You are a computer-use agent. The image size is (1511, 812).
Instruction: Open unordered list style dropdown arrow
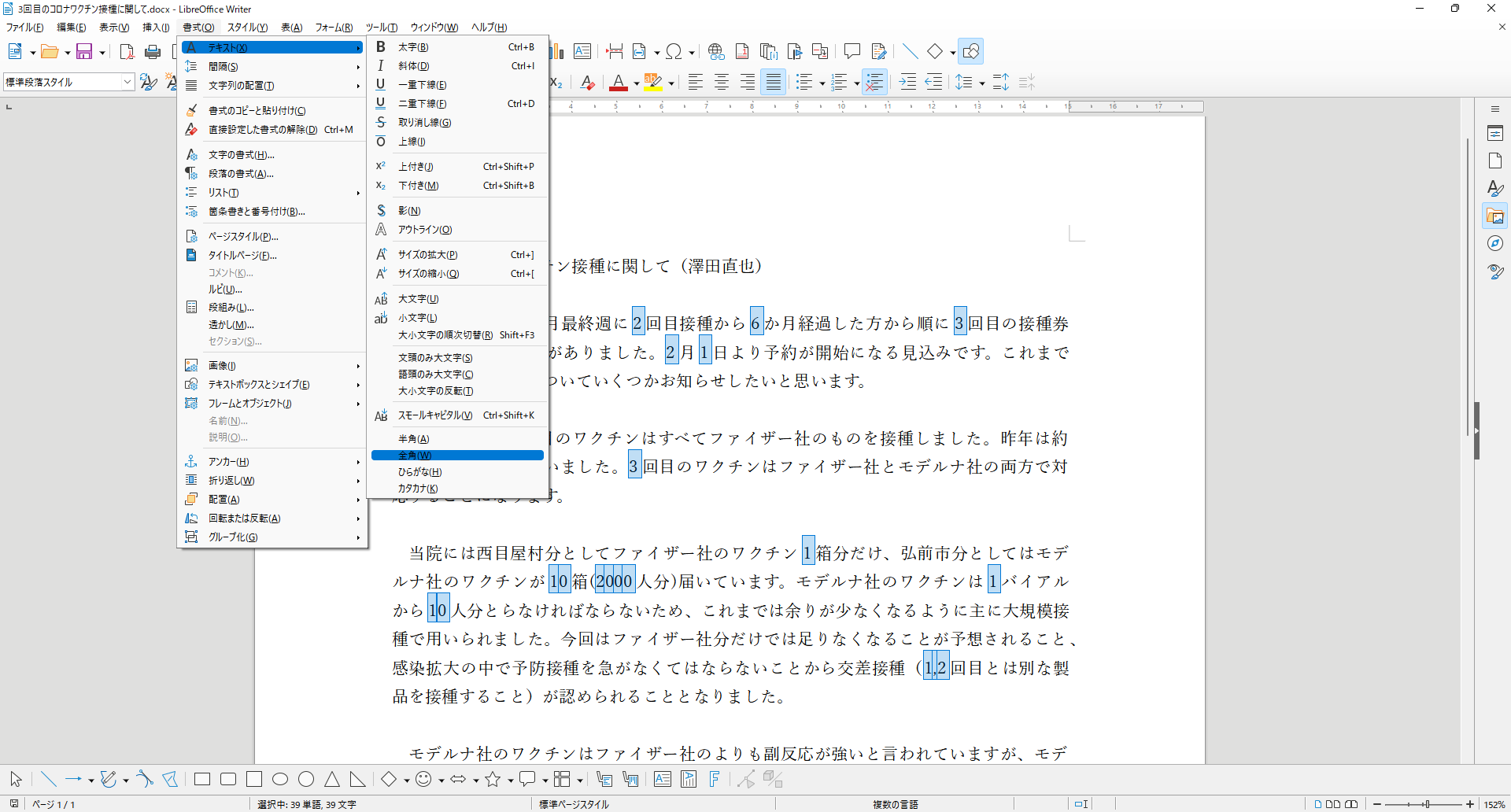[x=822, y=83]
